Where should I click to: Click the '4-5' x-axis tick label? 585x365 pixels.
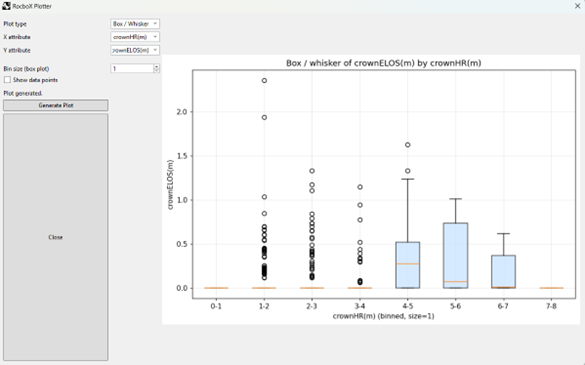408,306
